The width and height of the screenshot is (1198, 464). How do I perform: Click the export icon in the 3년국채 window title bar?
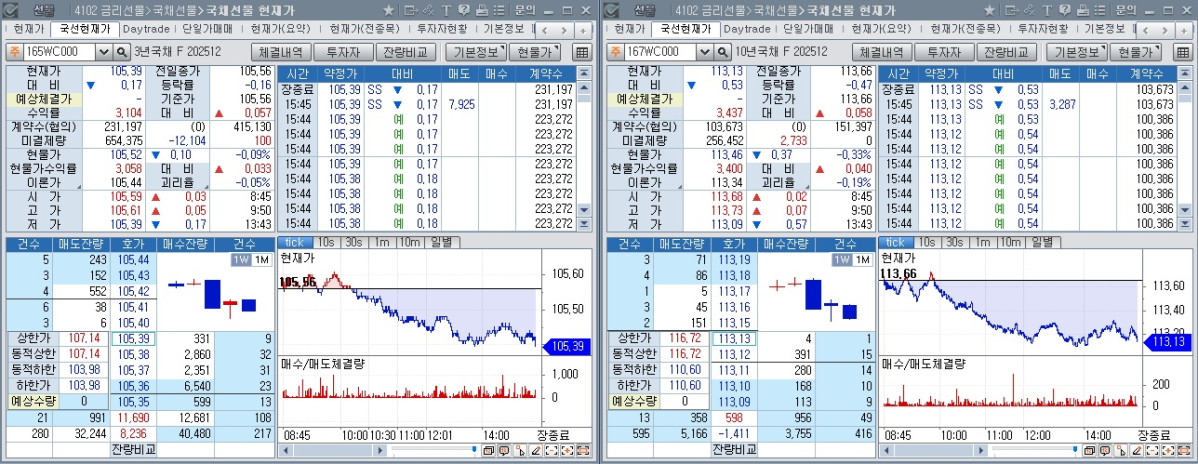[x=411, y=11]
